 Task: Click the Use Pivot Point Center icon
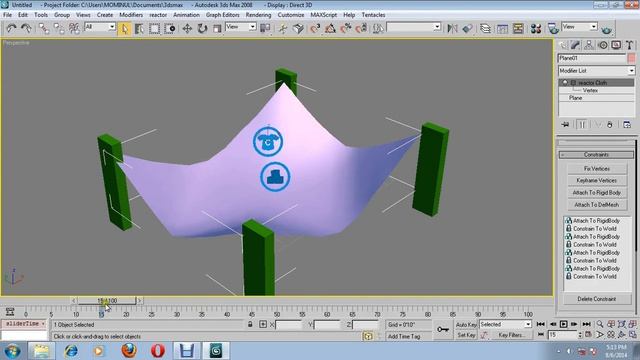265,28
